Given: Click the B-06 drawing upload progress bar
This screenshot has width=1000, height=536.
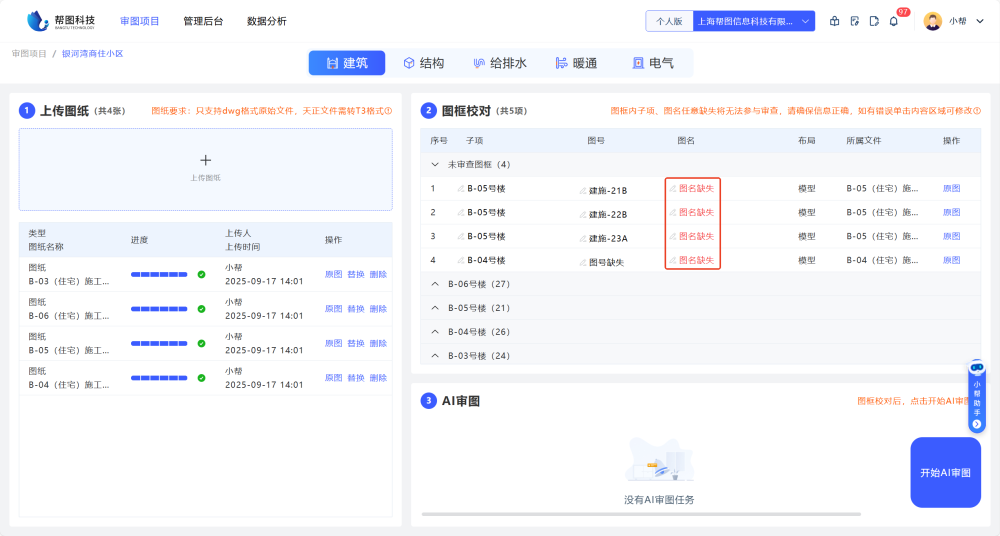Looking at the screenshot, I should [159, 309].
